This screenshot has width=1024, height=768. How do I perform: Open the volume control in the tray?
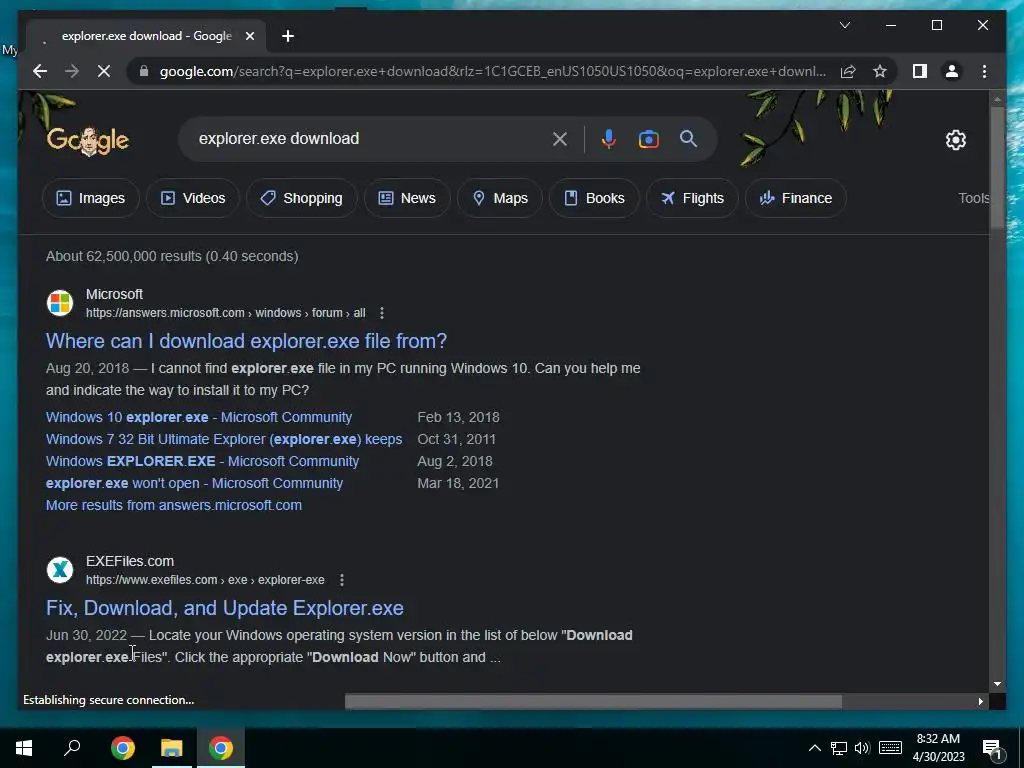[862, 748]
